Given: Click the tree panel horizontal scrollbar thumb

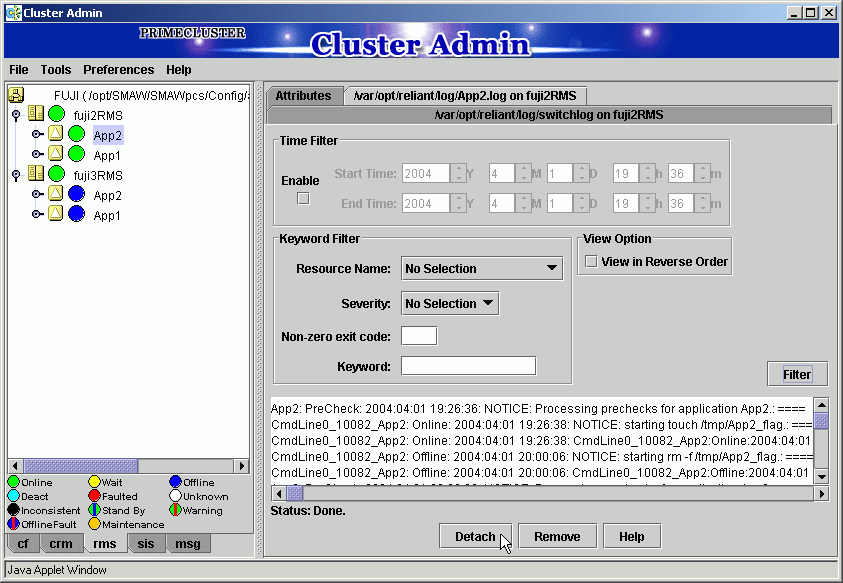Looking at the screenshot, I should (81, 466).
